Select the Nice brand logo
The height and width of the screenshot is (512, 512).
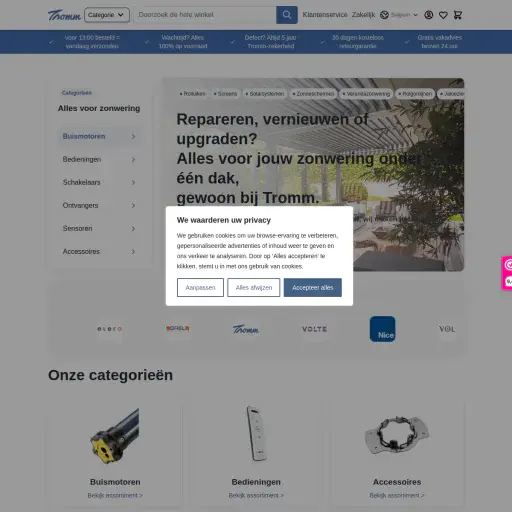tap(382, 329)
